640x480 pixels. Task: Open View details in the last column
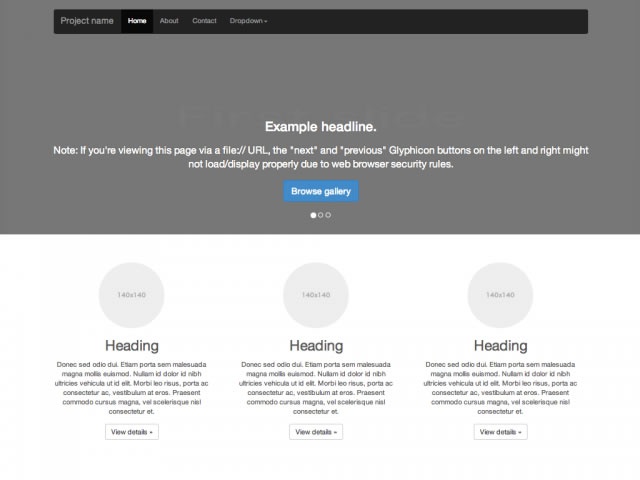(500, 432)
